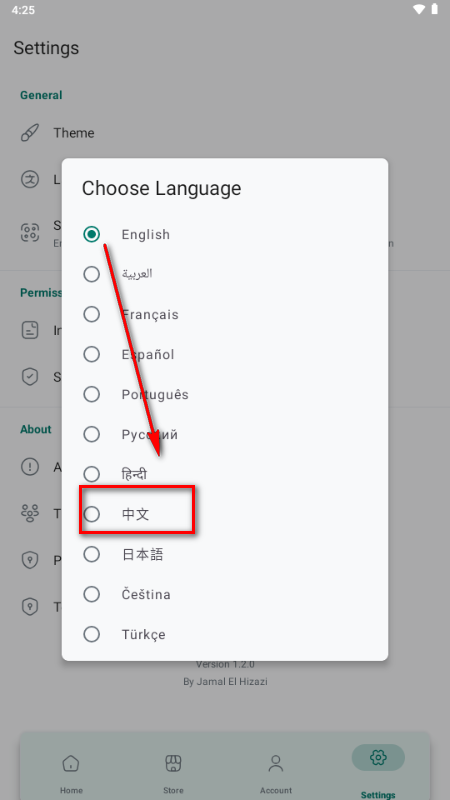
Task: Open the Home tab icon
Action: coord(71,764)
